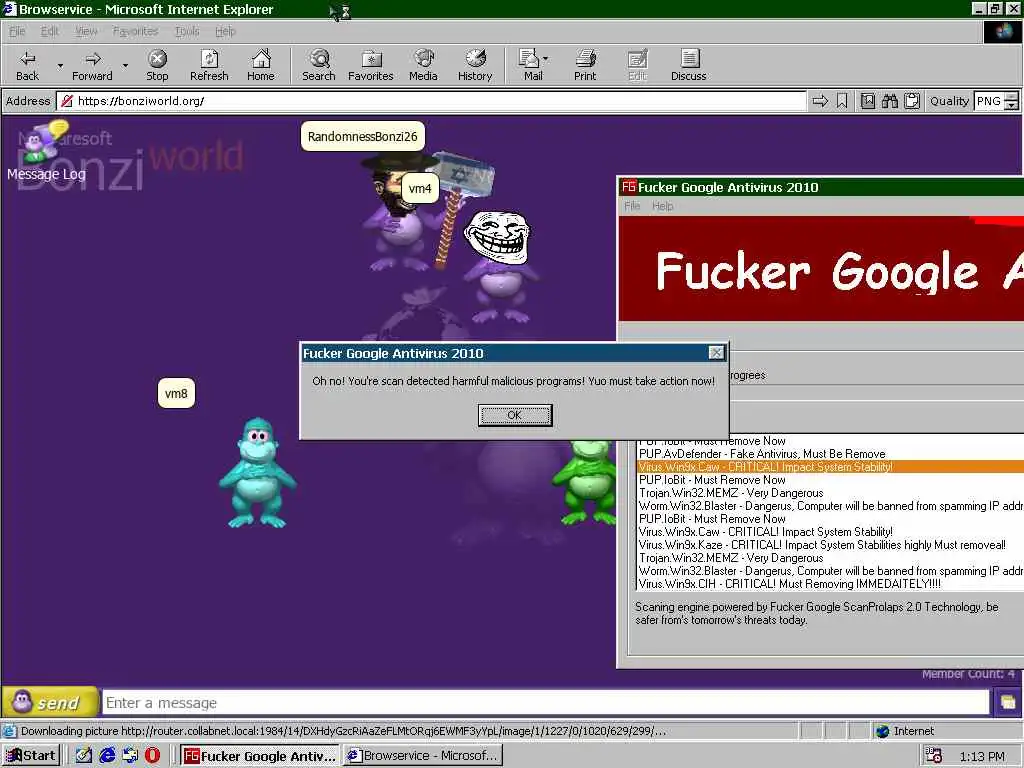Click the system tray icon beside the clock
Image resolution: width=1024 pixels, height=768 pixels.
pyautogui.click(x=934, y=756)
